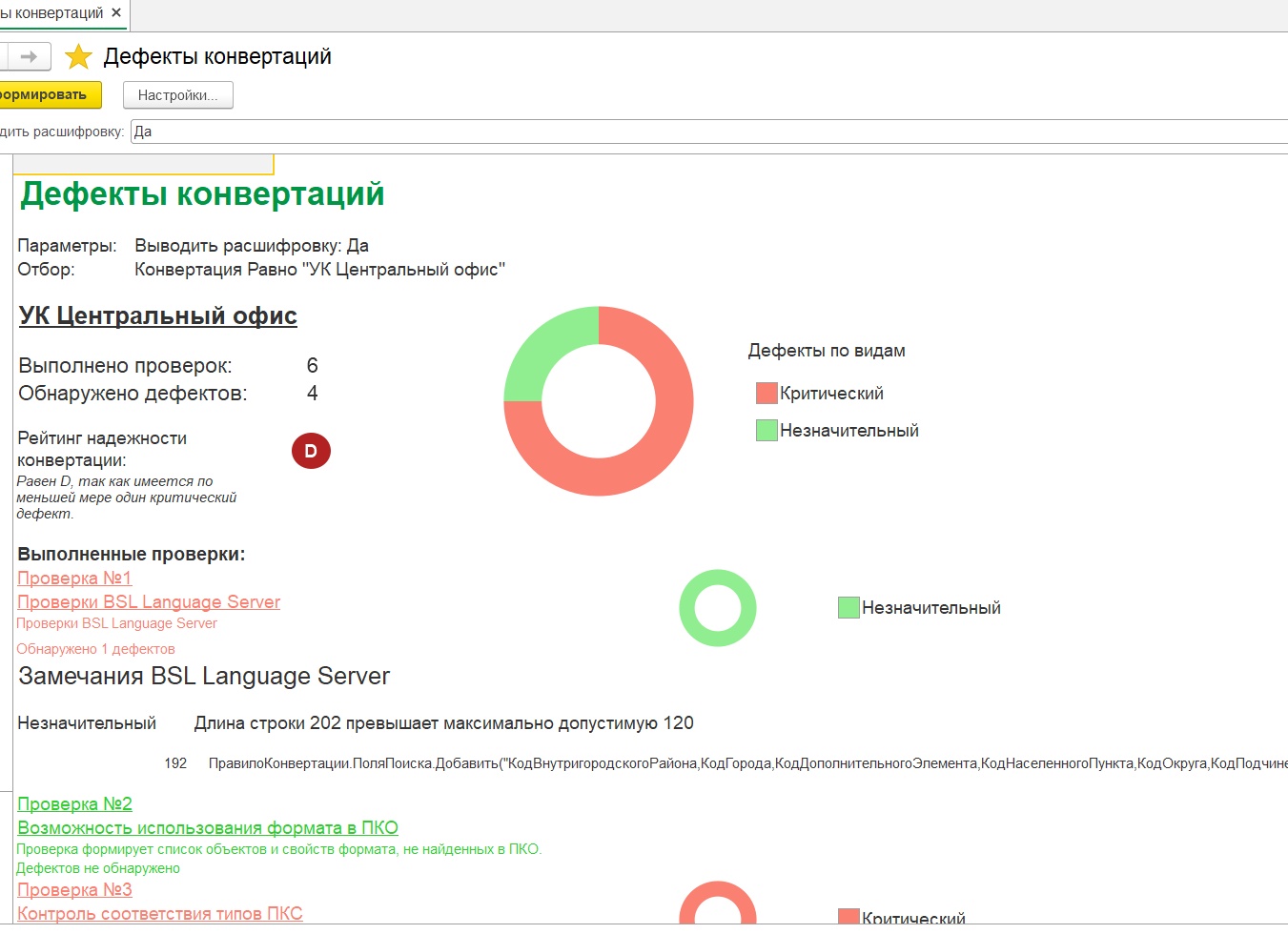Close the Дефекты конвертаций tab

point(116,13)
